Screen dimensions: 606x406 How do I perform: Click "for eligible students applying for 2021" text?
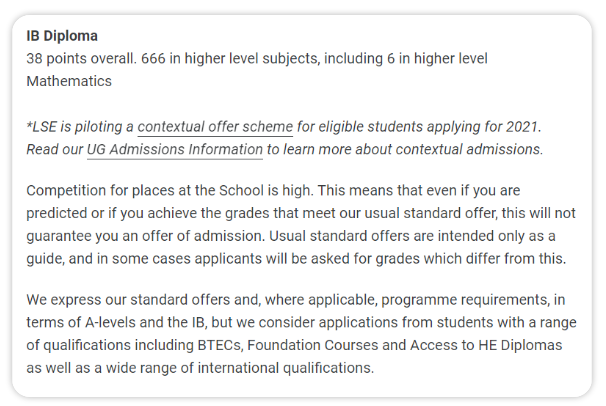pyautogui.click(x=418, y=127)
